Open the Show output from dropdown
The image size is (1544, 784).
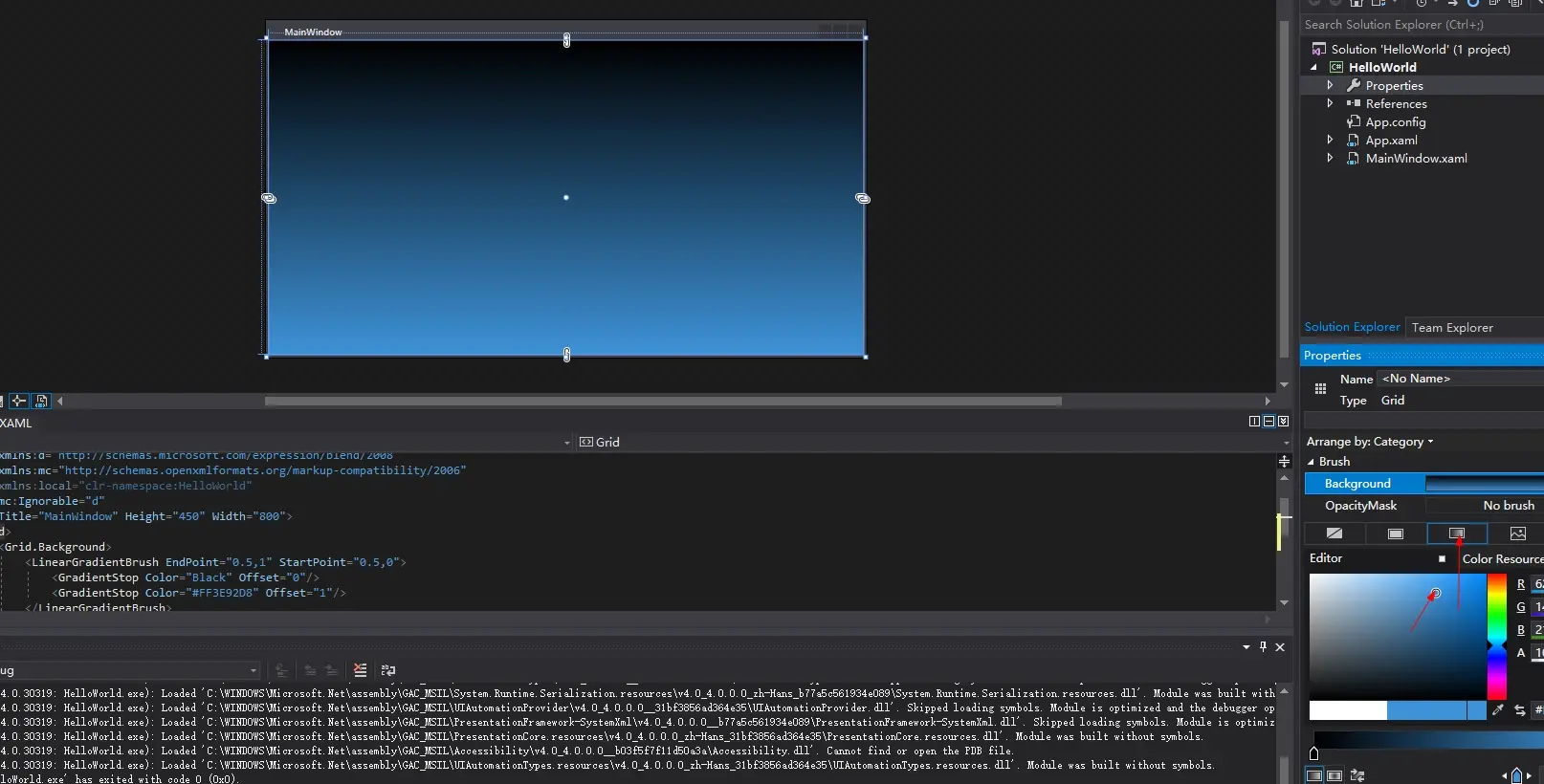(x=254, y=670)
